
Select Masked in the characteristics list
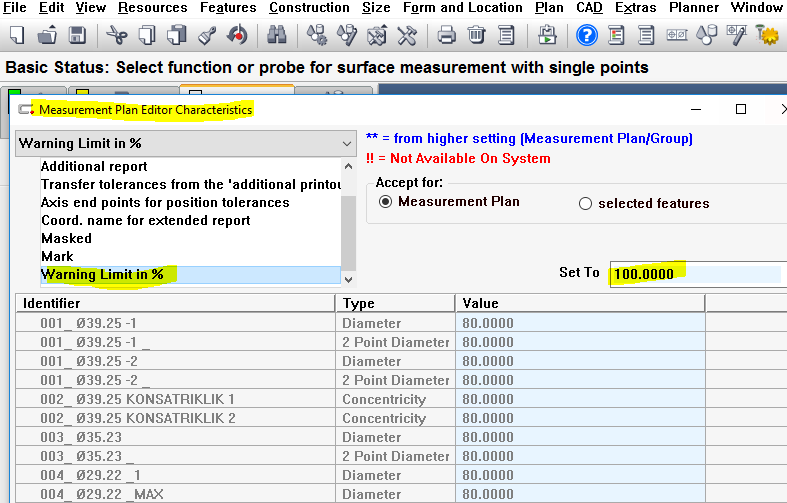pos(66,238)
